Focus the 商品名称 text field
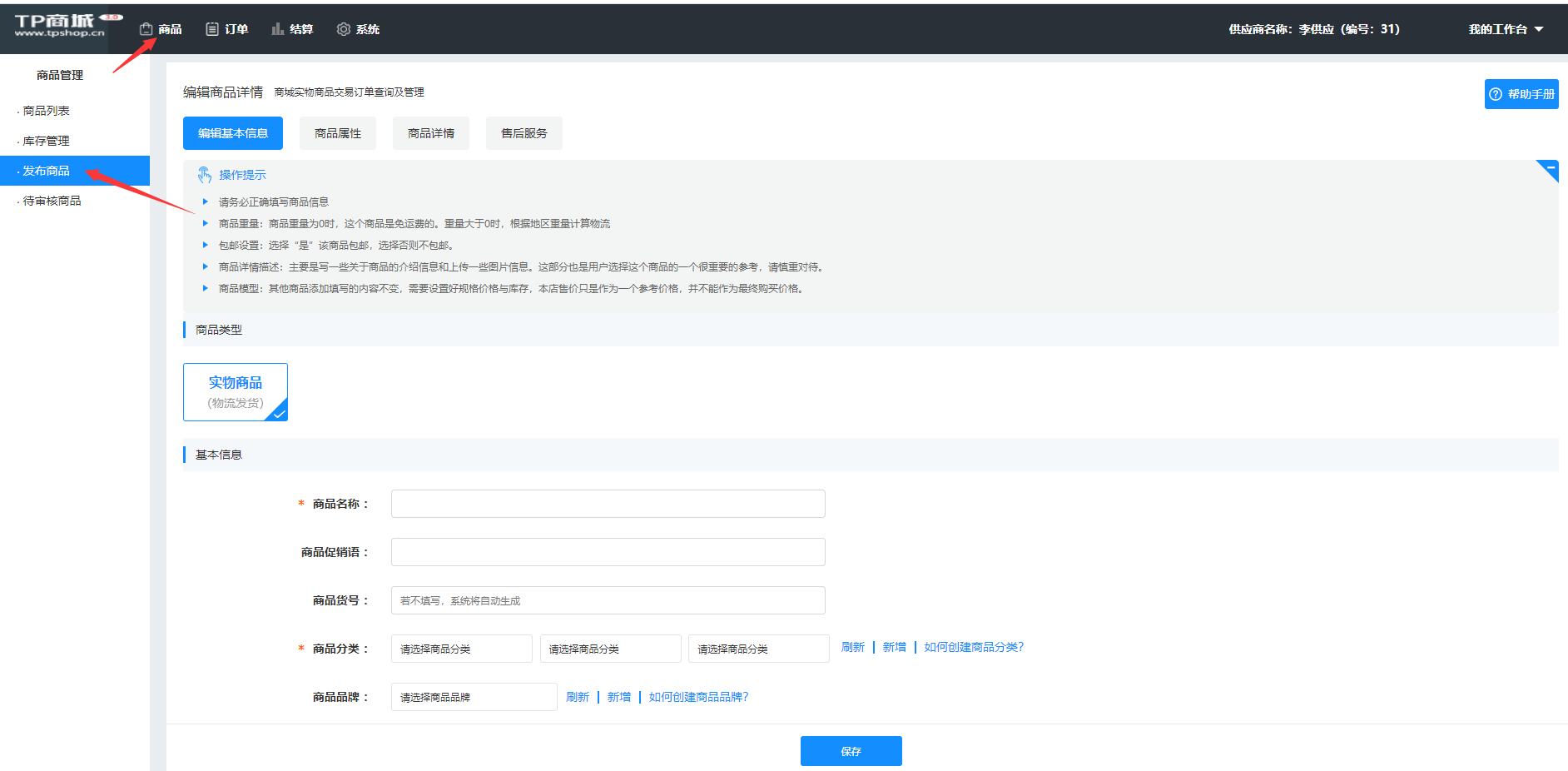The image size is (1568, 771). pos(608,504)
